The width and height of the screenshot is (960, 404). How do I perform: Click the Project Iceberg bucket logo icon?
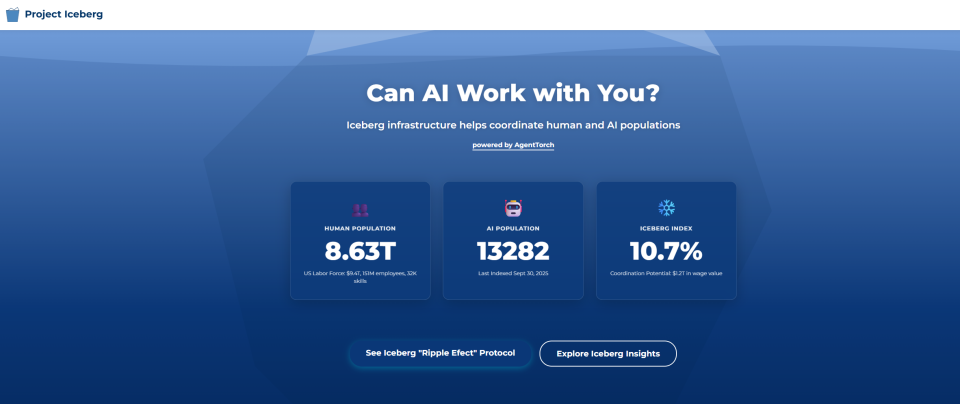(x=13, y=15)
